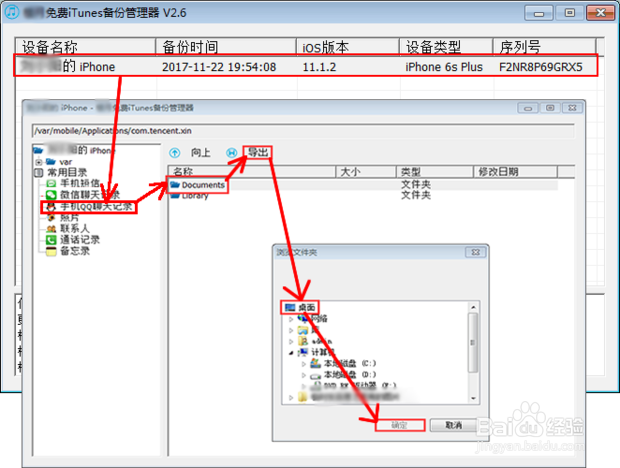Click the libraries folder icon

[x=303, y=330]
